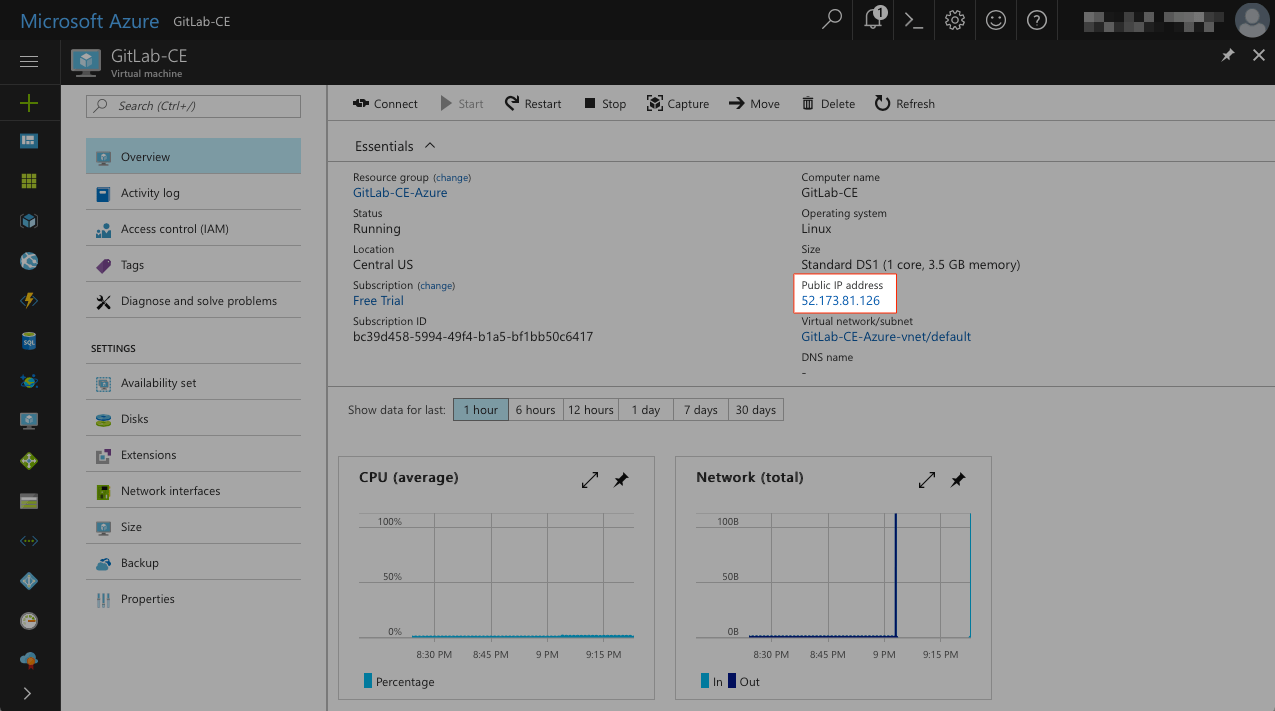Screen dimensions: 1275x711
Task: Restart the virtual machine
Action: point(532,103)
